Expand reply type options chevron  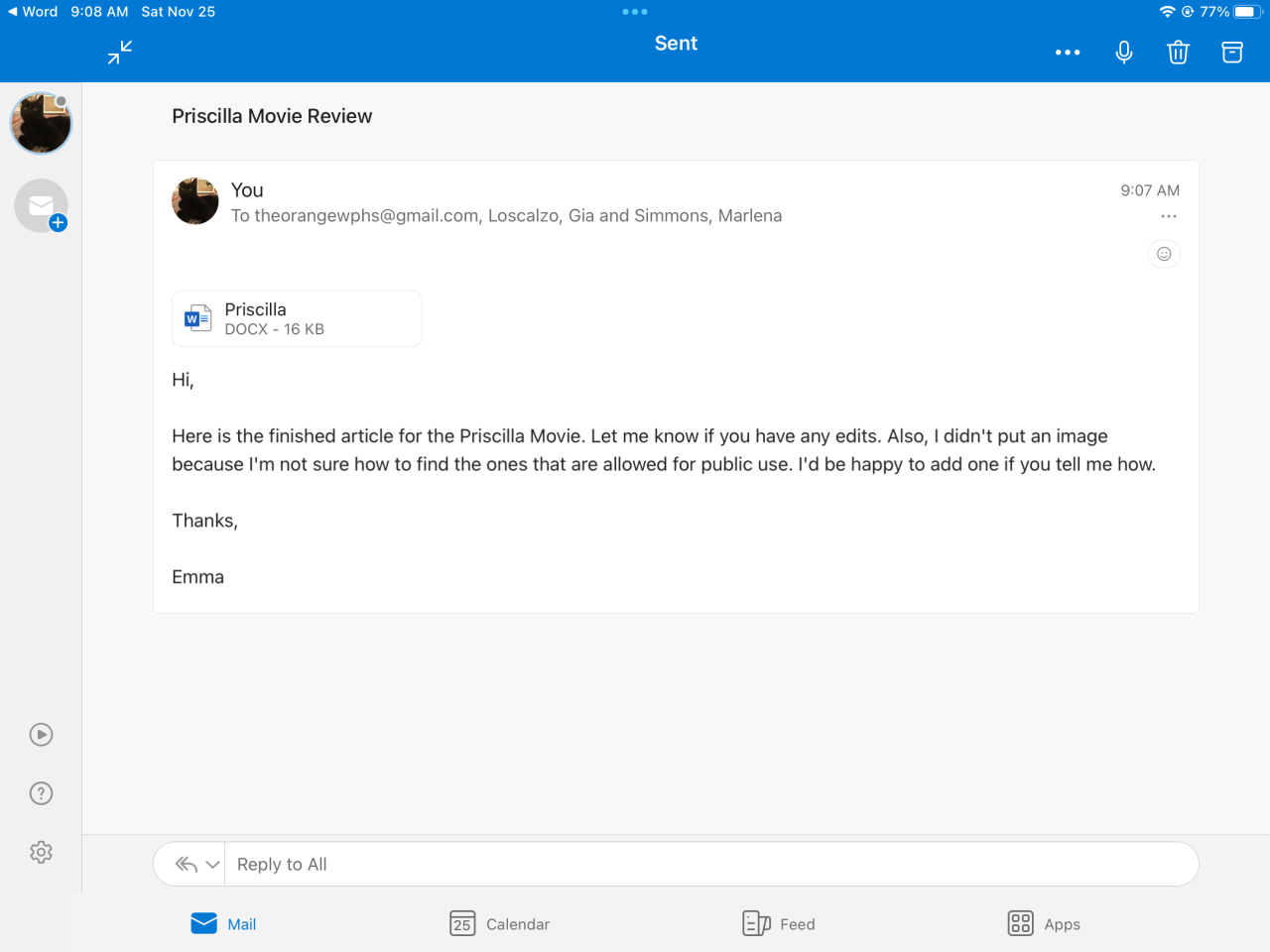[212, 865]
